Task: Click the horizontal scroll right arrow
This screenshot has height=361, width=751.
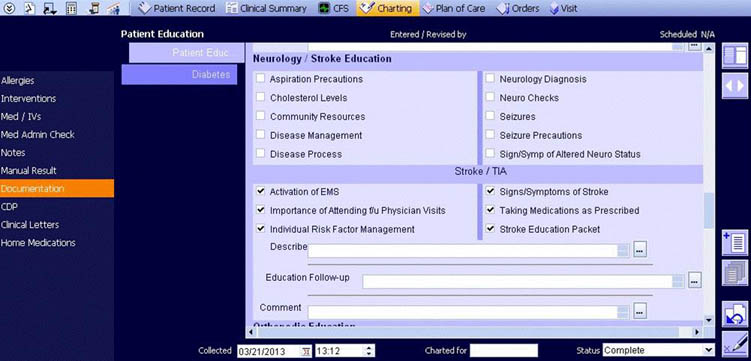Action: (x=697, y=331)
